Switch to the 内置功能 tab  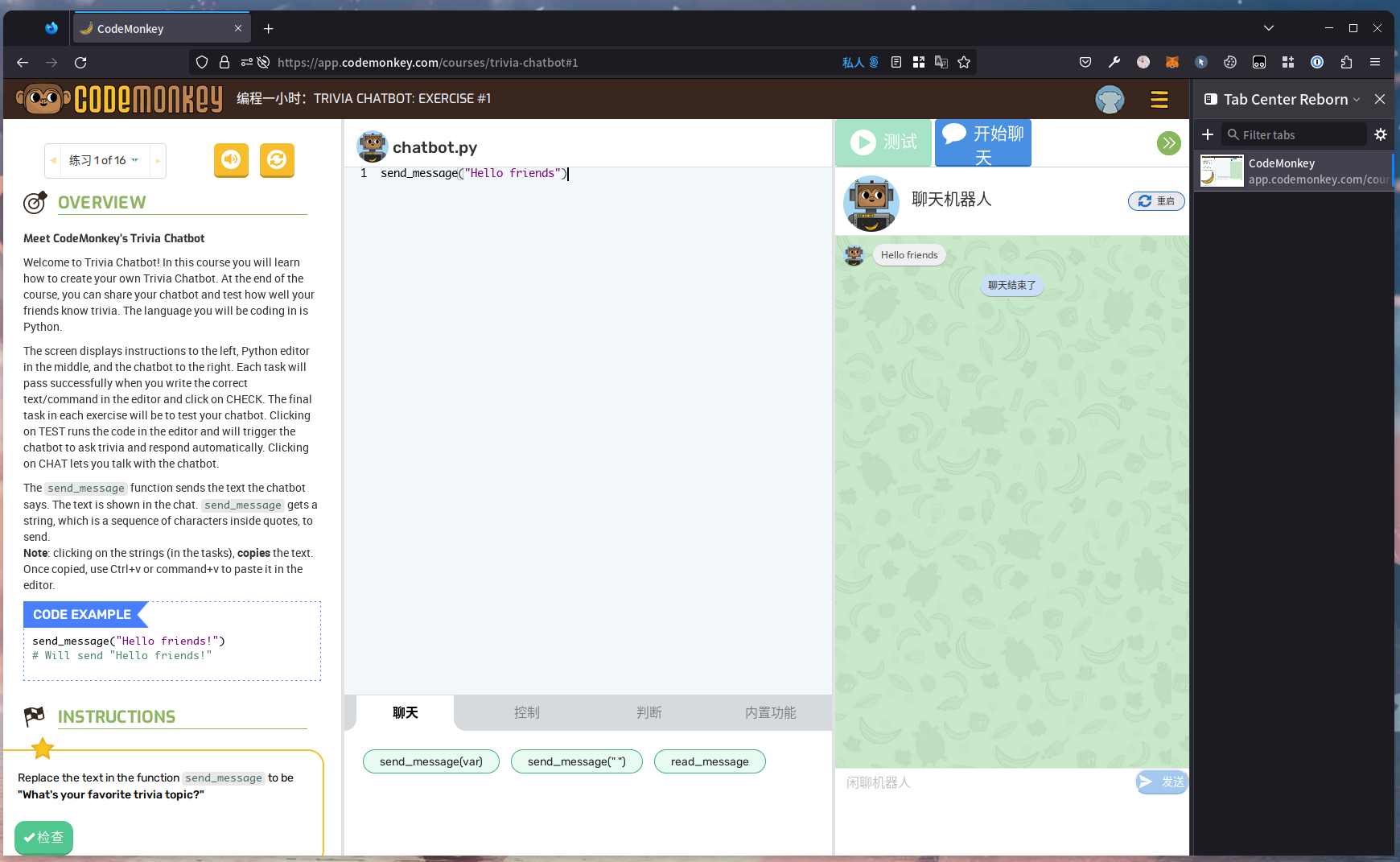coord(770,713)
